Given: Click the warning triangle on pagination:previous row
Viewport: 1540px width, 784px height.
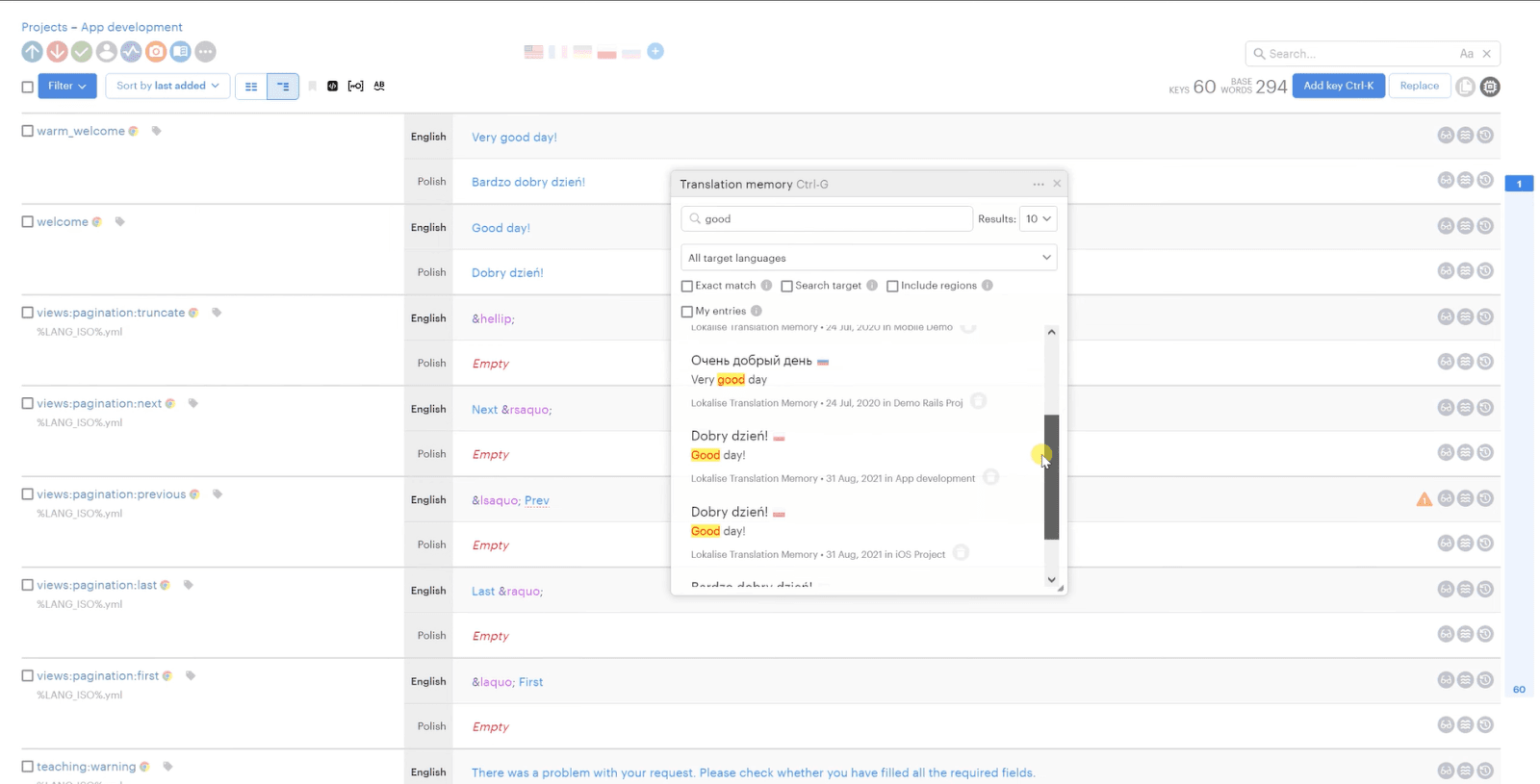Looking at the screenshot, I should tap(1424, 499).
